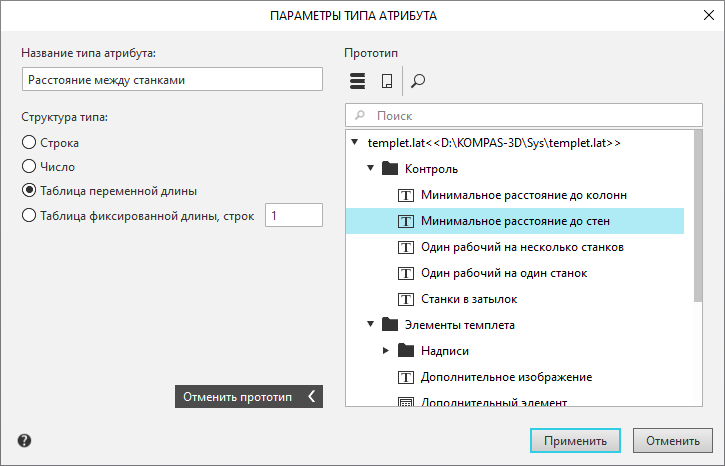Expand the Надписи folder arrow
The image size is (725, 466).
coord(386,351)
